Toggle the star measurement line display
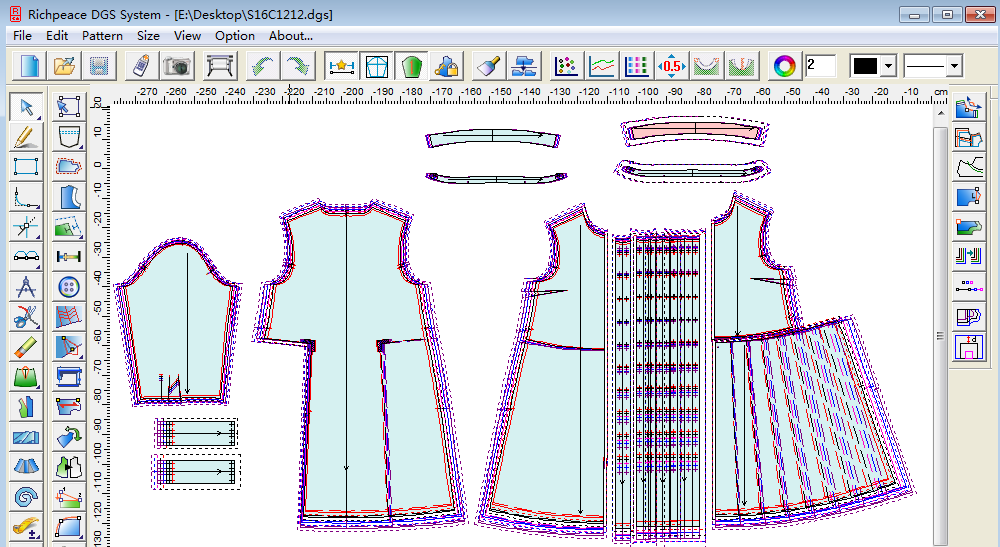Screen dimensions: 1000x547 click(341, 67)
